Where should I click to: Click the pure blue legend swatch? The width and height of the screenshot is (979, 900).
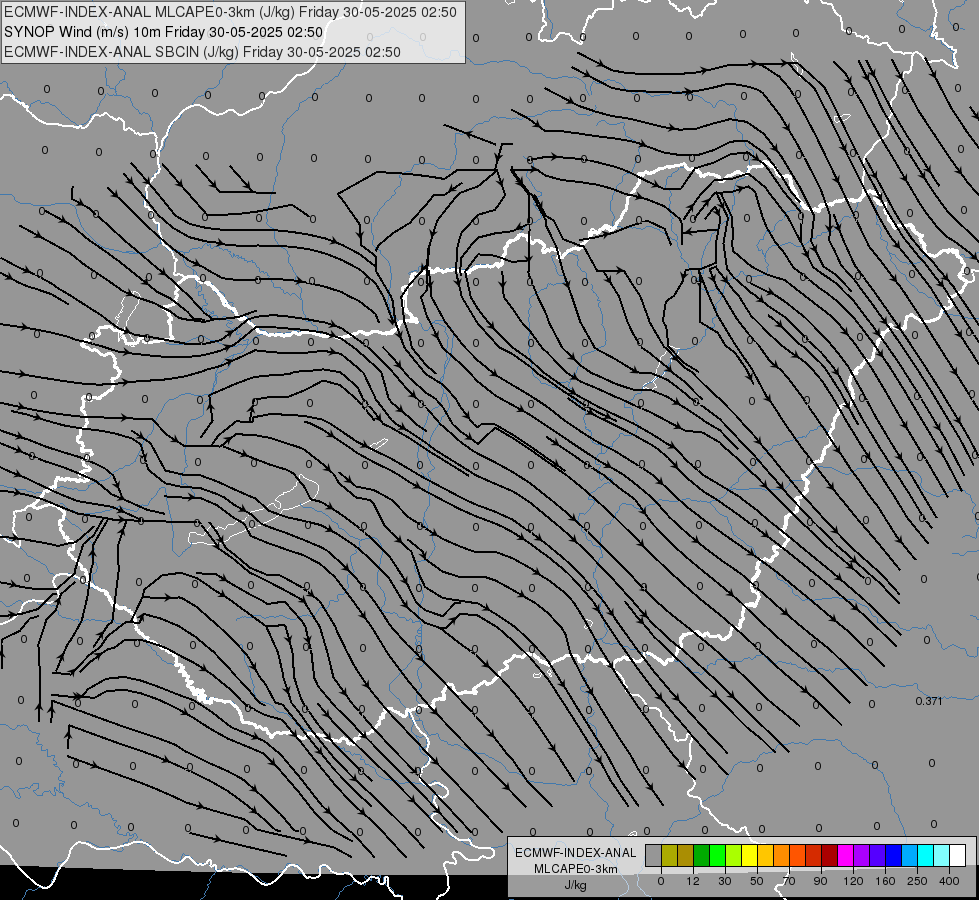click(x=893, y=855)
